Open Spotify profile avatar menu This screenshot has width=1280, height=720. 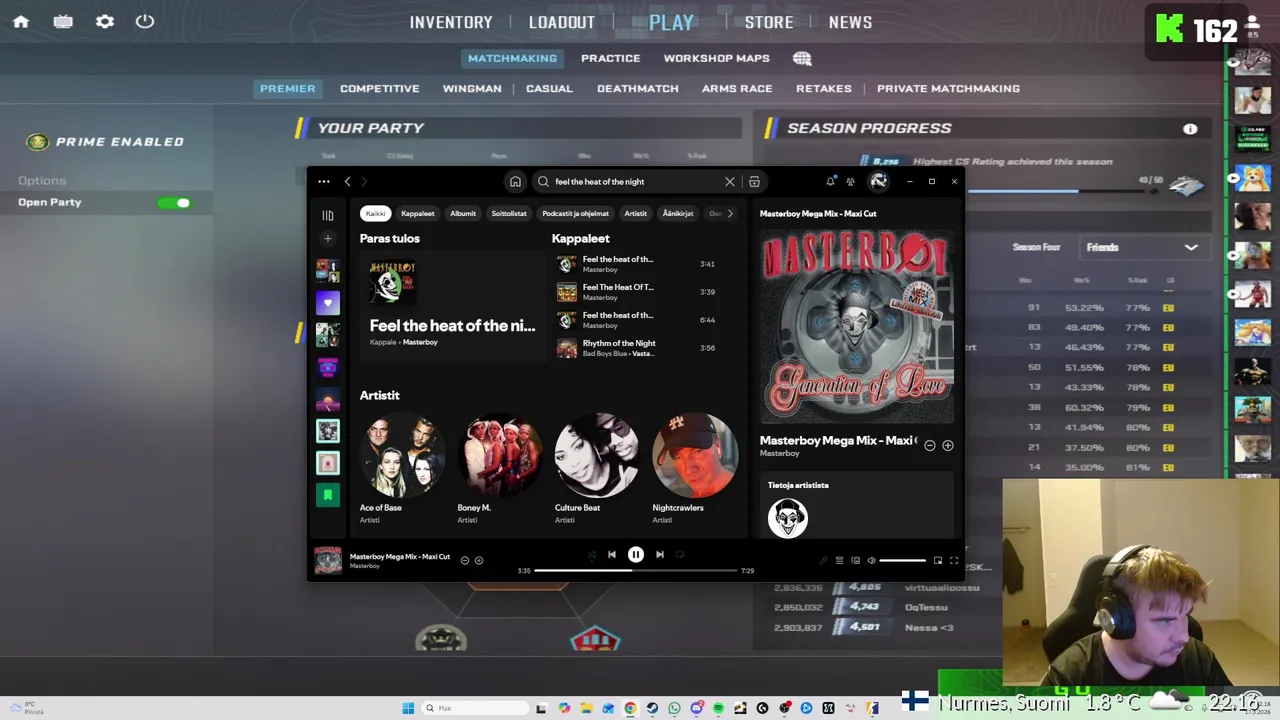tap(878, 181)
